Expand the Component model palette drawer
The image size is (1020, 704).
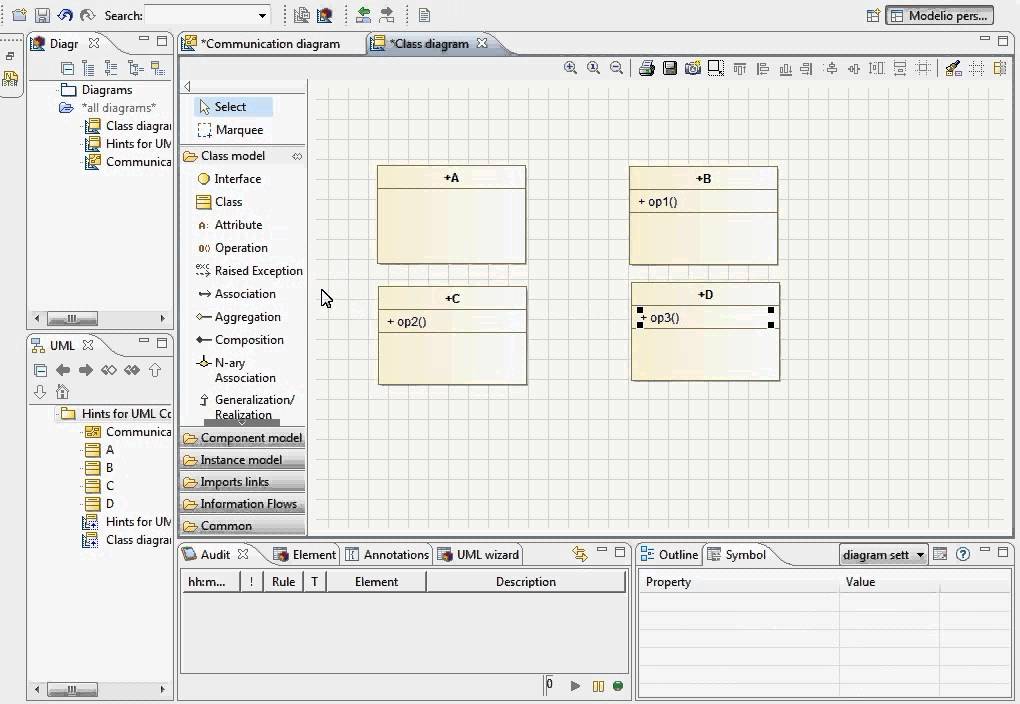(x=242, y=438)
